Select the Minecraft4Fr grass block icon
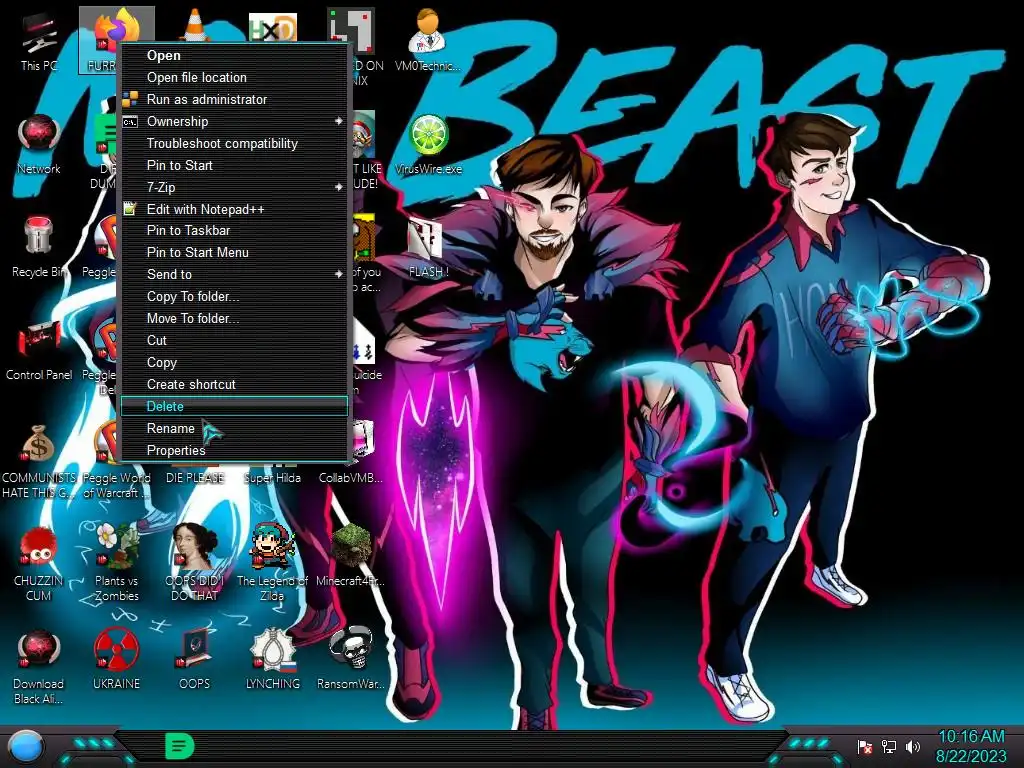Image resolution: width=1024 pixels, height=768 pixels. pyautogui.click(x=351, y=556)
